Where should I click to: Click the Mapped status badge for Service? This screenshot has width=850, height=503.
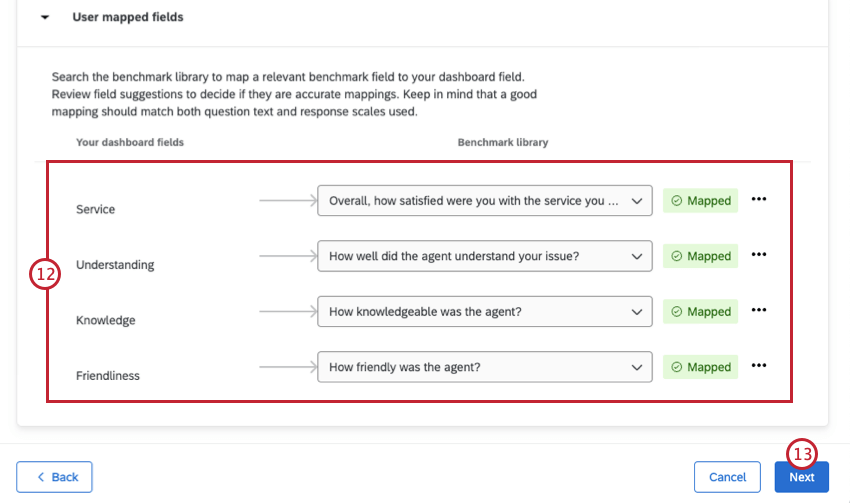coord(700,200)
